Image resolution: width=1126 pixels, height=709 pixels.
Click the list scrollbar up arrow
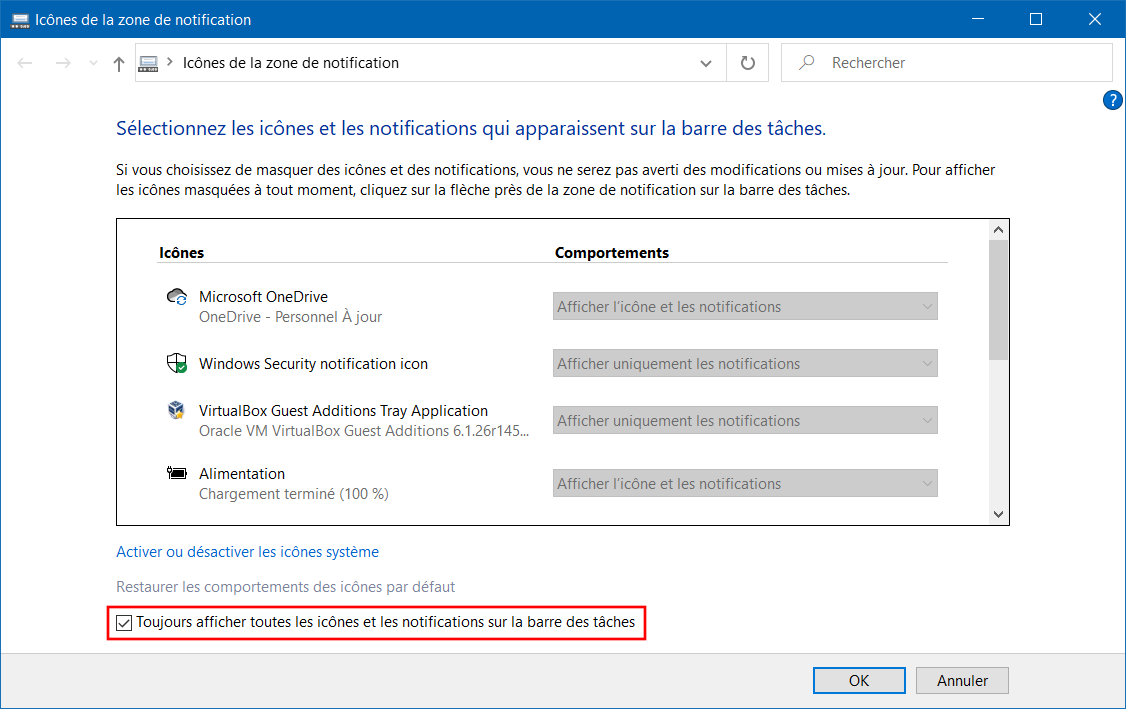998,230
